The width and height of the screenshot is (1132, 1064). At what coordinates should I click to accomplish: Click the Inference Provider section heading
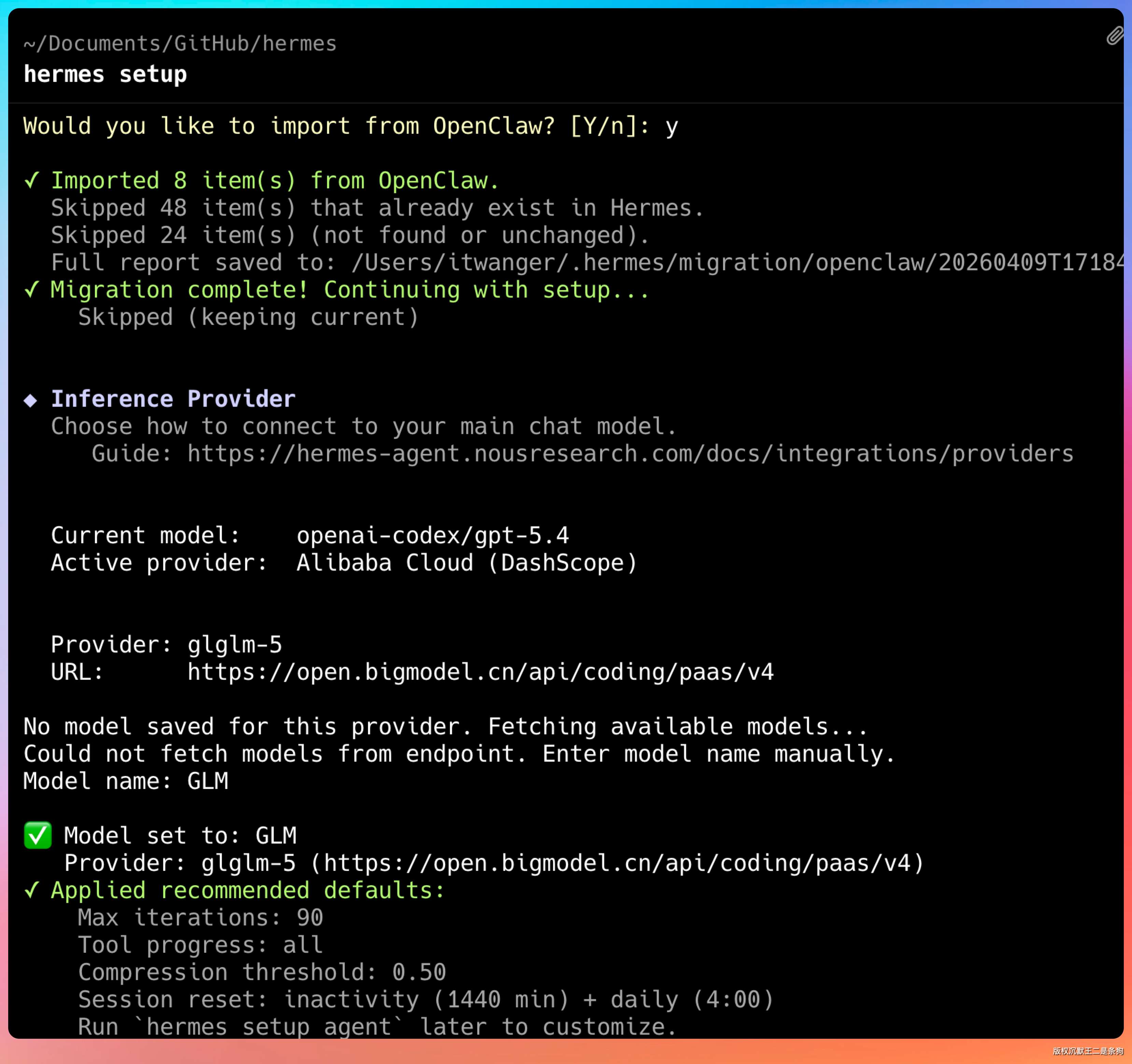point(173,399)
